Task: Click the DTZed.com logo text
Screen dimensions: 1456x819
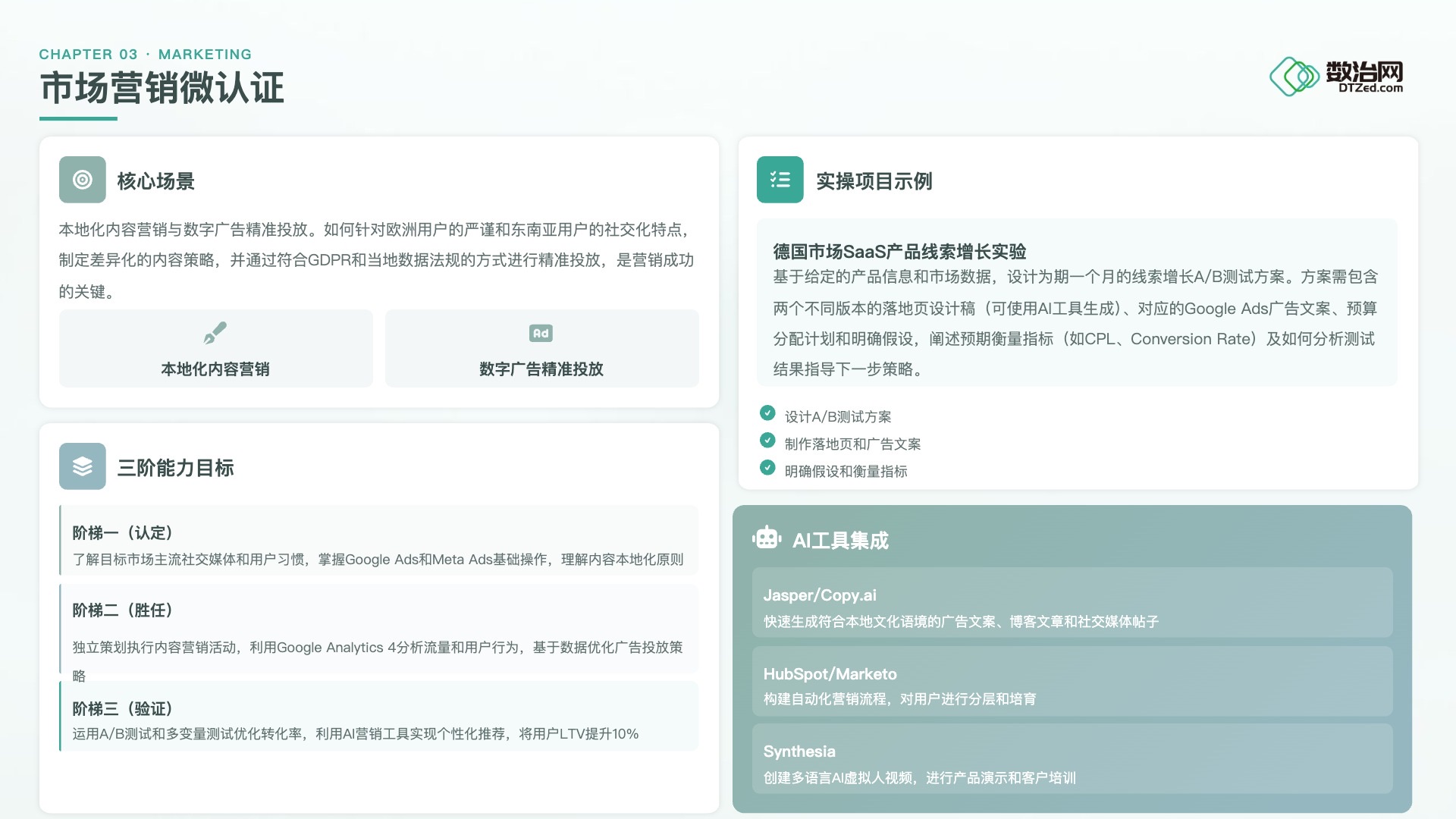Action: [1370, 88]
